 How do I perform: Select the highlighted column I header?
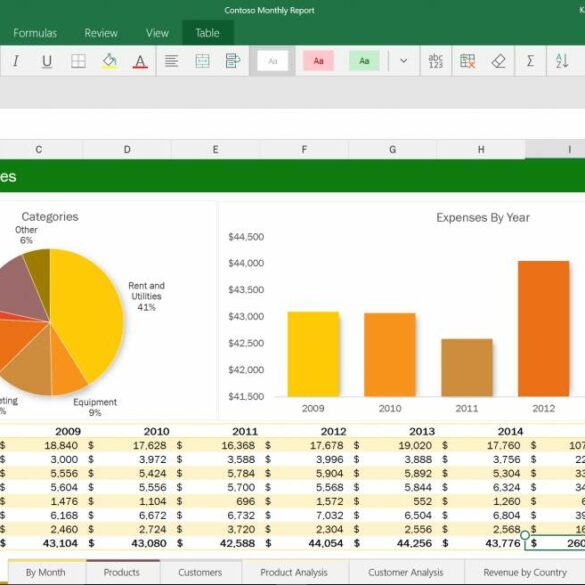(x=555, y=150)
